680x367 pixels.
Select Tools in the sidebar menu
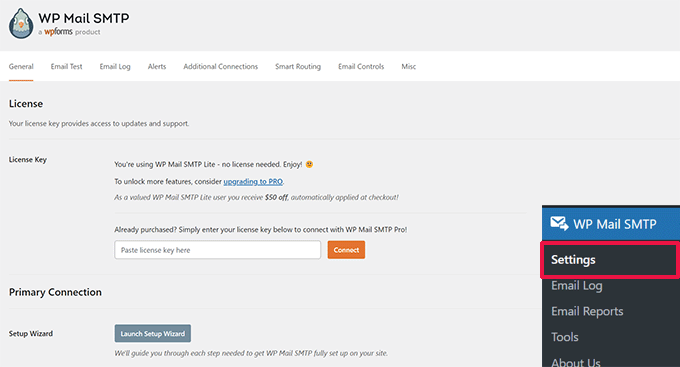click(565, 337)
